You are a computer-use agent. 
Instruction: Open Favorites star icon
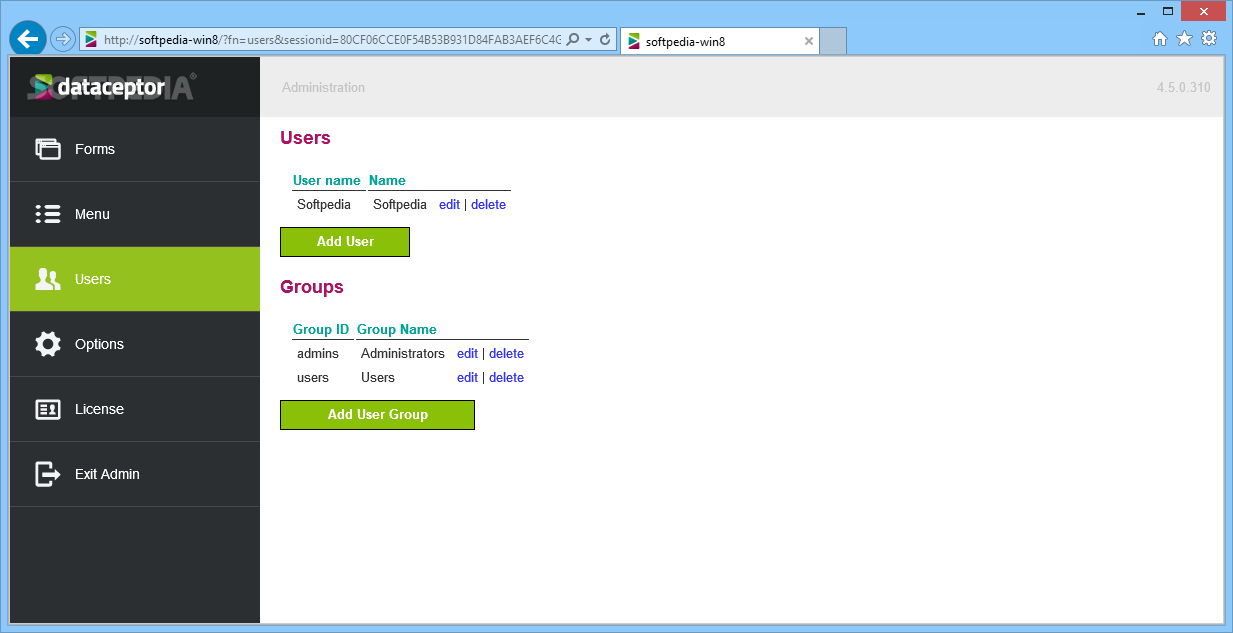click(x=1184, y=39)
